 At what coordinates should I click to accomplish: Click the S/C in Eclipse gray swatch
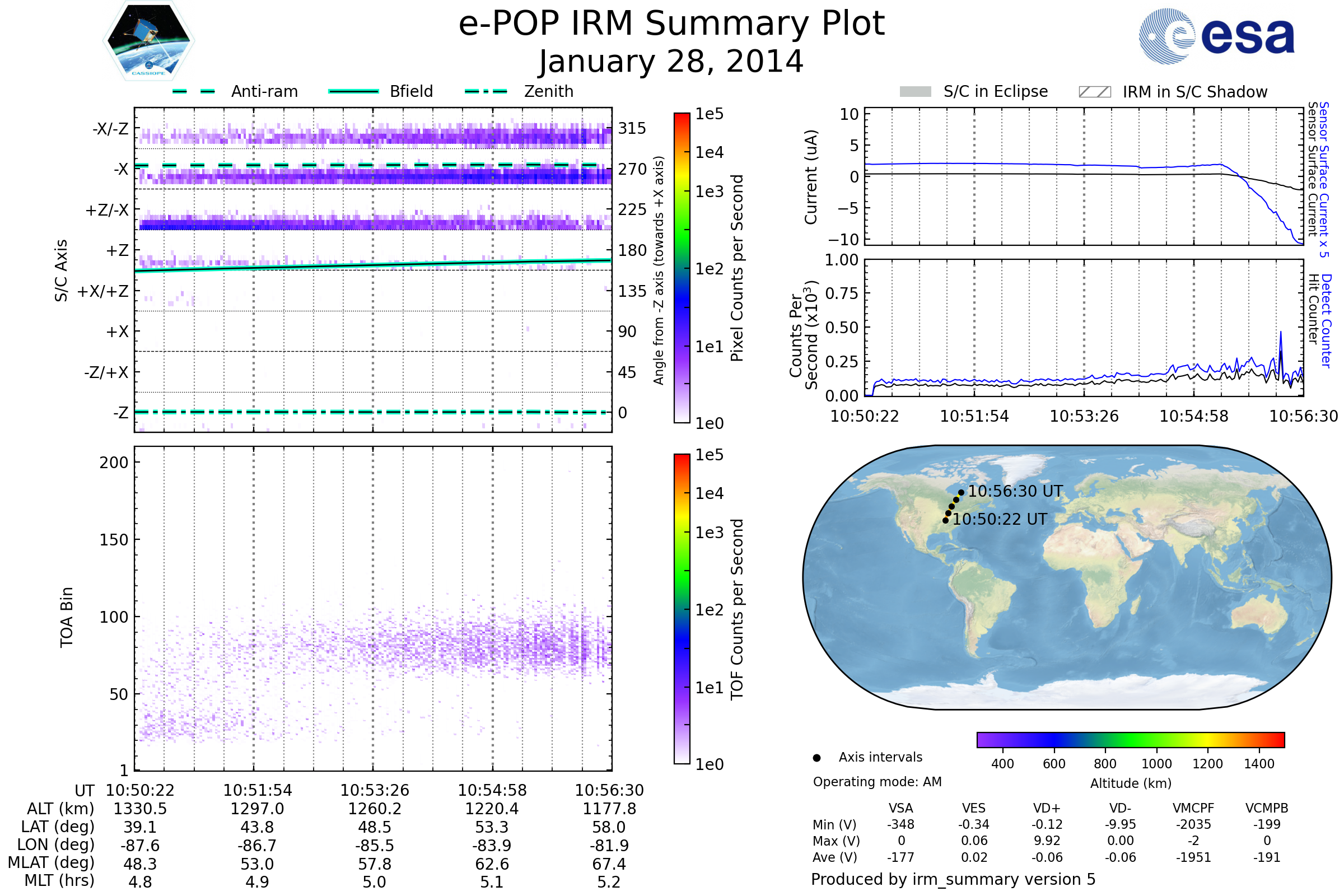(916, 92)
